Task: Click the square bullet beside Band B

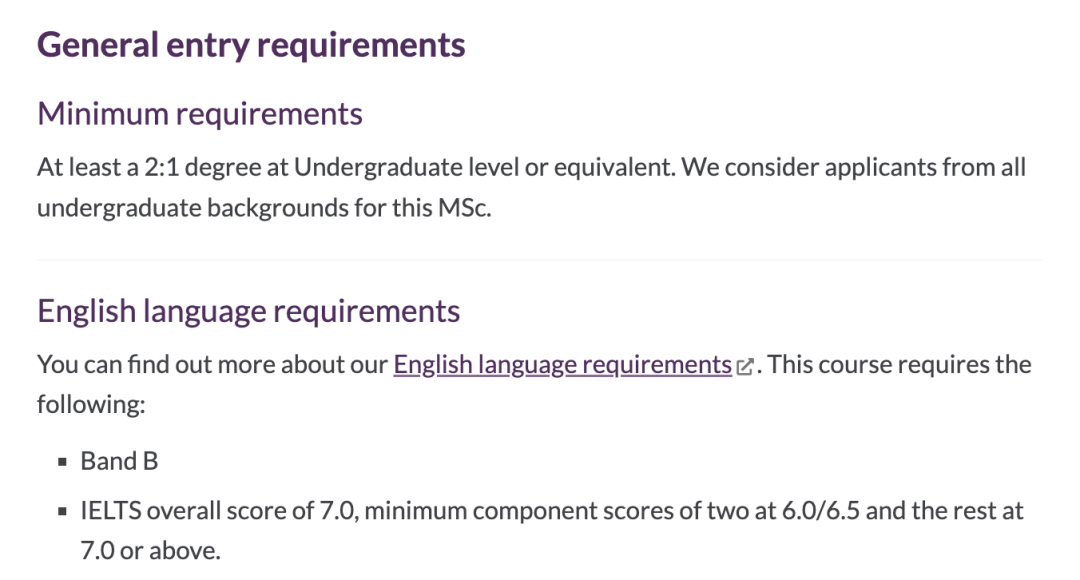Action: pyautogui.click(x=63, y=462)
